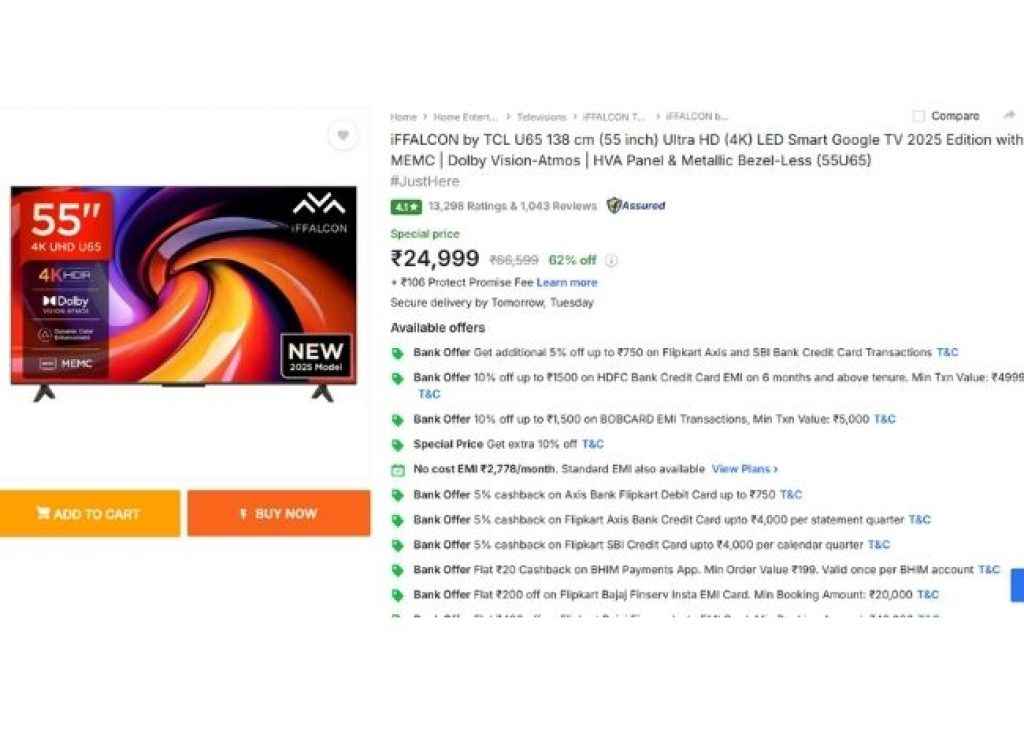Click the share arrow icon
This screenshot has height=756, width=1024.
coord(1010,116)
